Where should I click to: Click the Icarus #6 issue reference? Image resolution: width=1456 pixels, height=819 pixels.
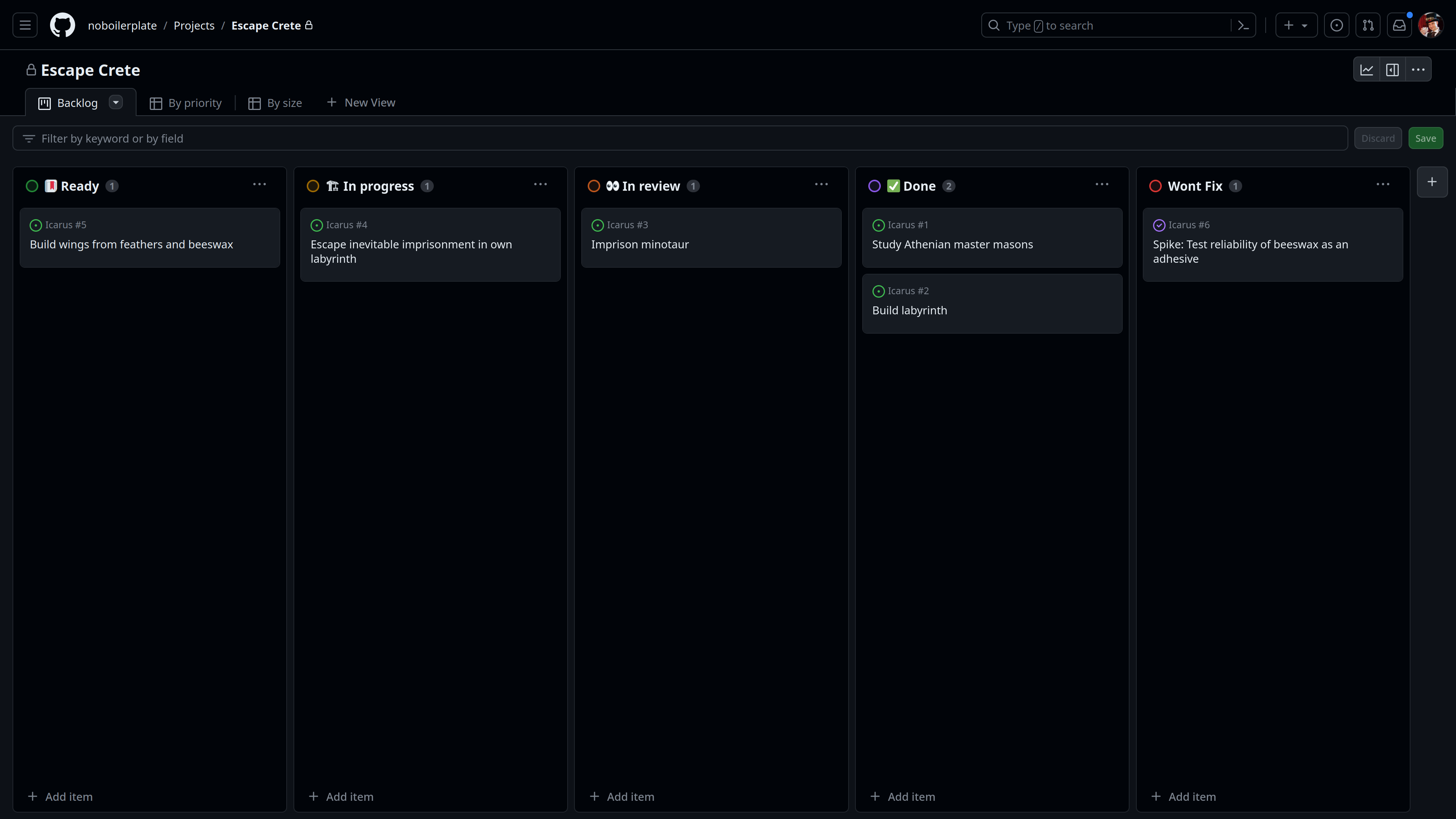pos(1189,225)
